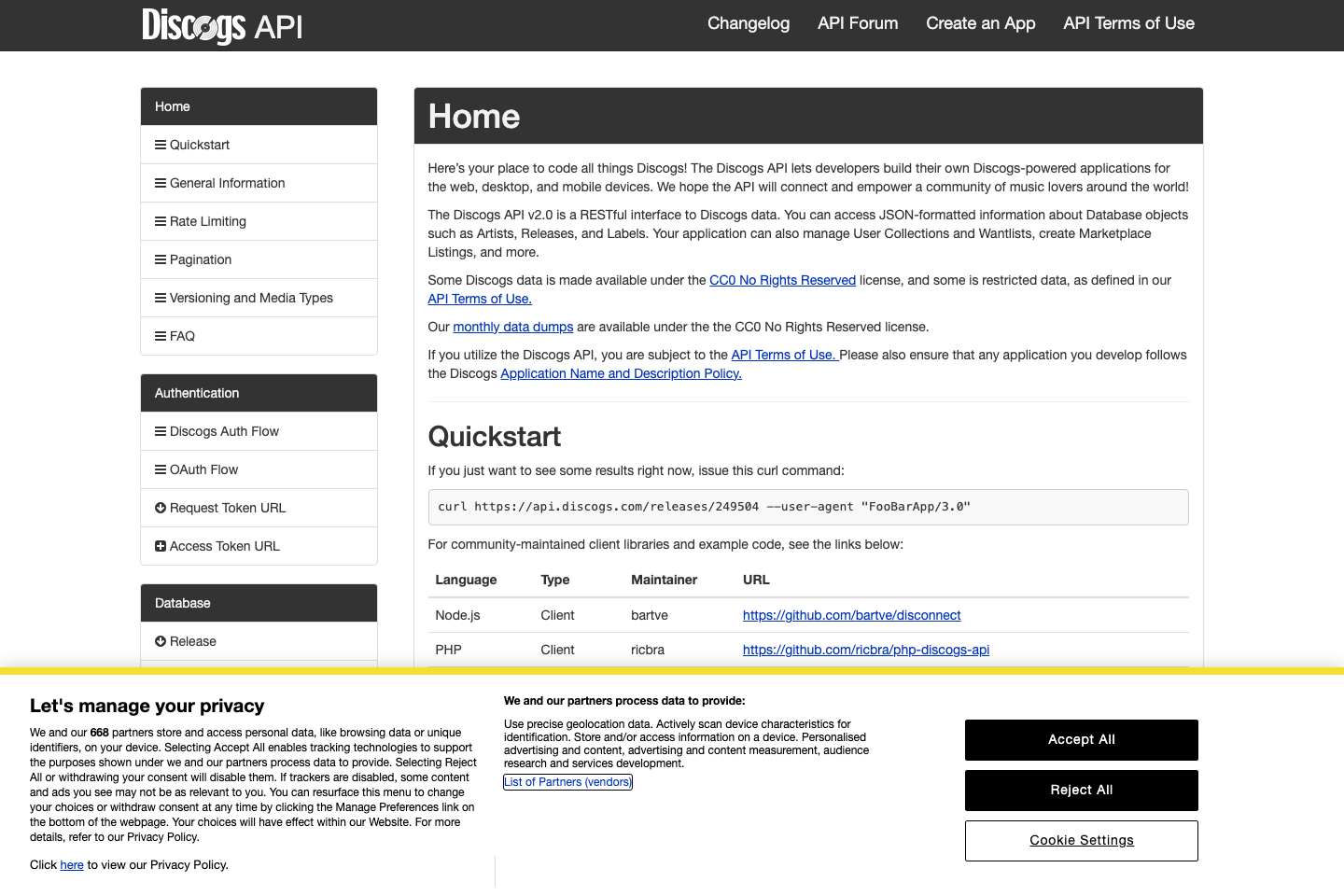Click the Request Token URL clock icon

pyautogui.click(x=160, y=507)
